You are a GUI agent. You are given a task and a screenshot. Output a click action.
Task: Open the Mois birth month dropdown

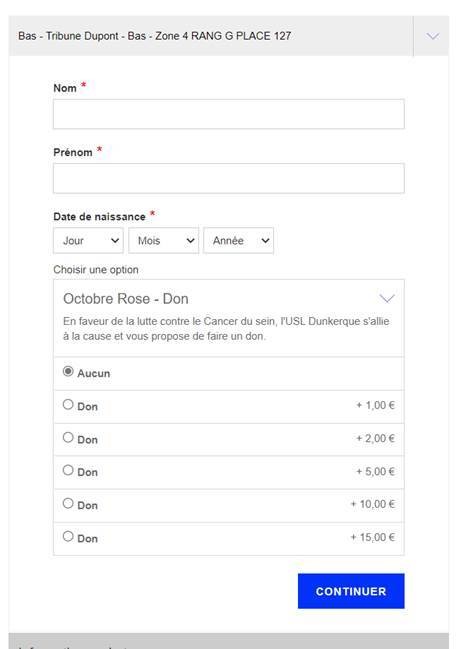(163, 240)
